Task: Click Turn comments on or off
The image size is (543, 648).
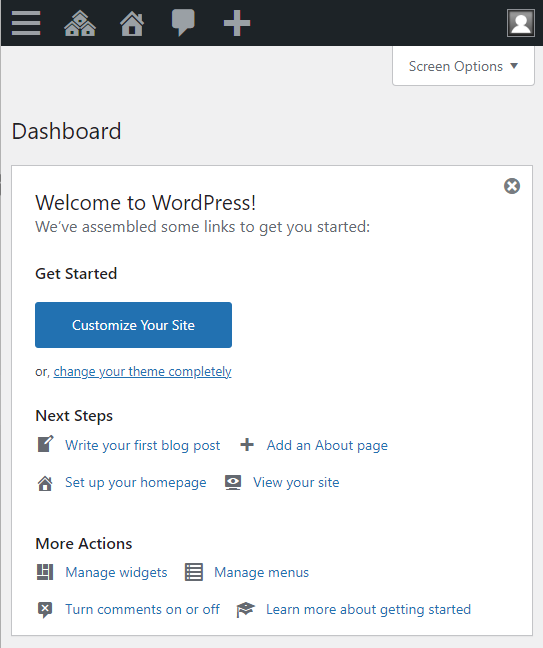Action: pos(142,609)
